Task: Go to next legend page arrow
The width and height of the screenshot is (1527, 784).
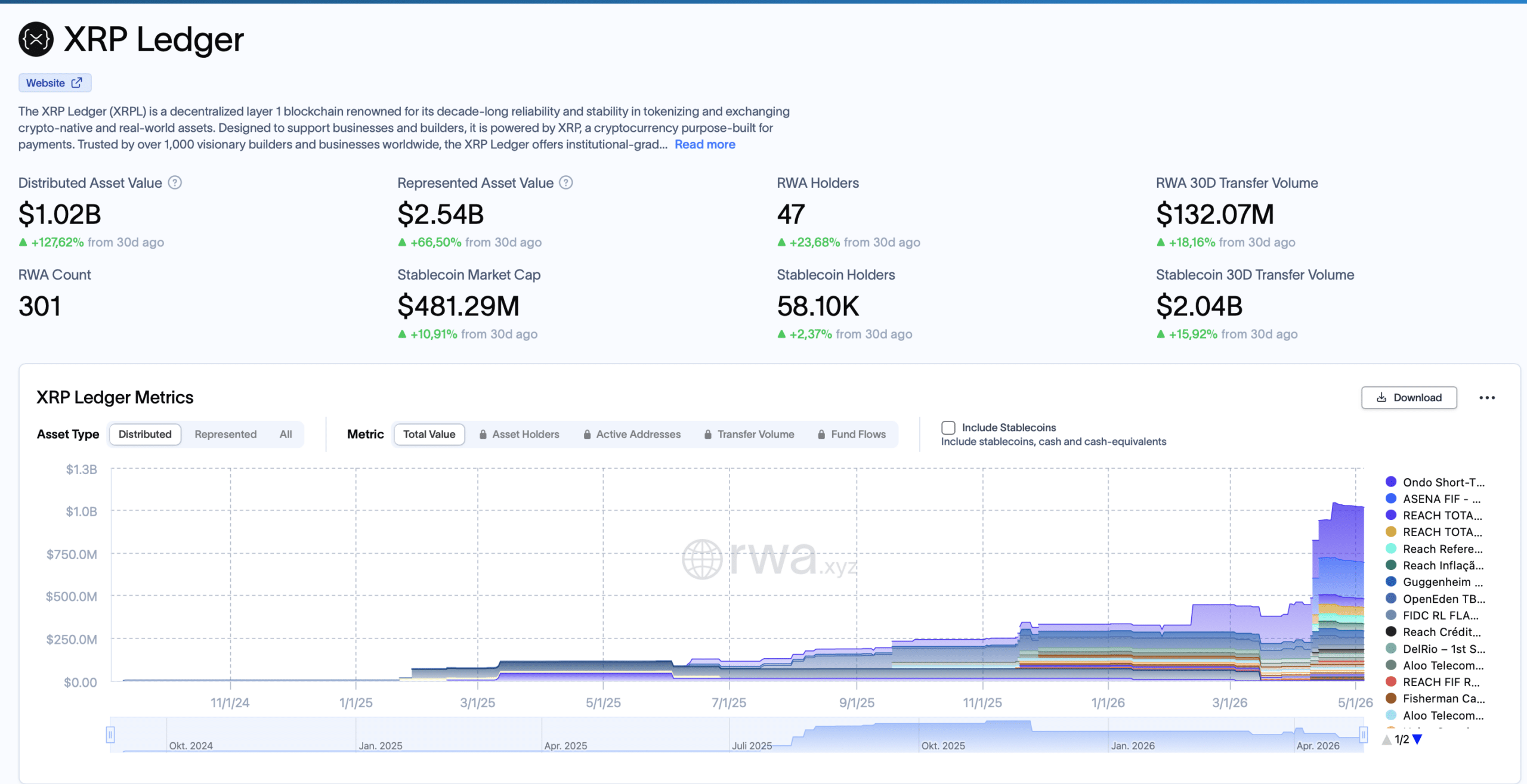Action: [x=1418, y=739]
